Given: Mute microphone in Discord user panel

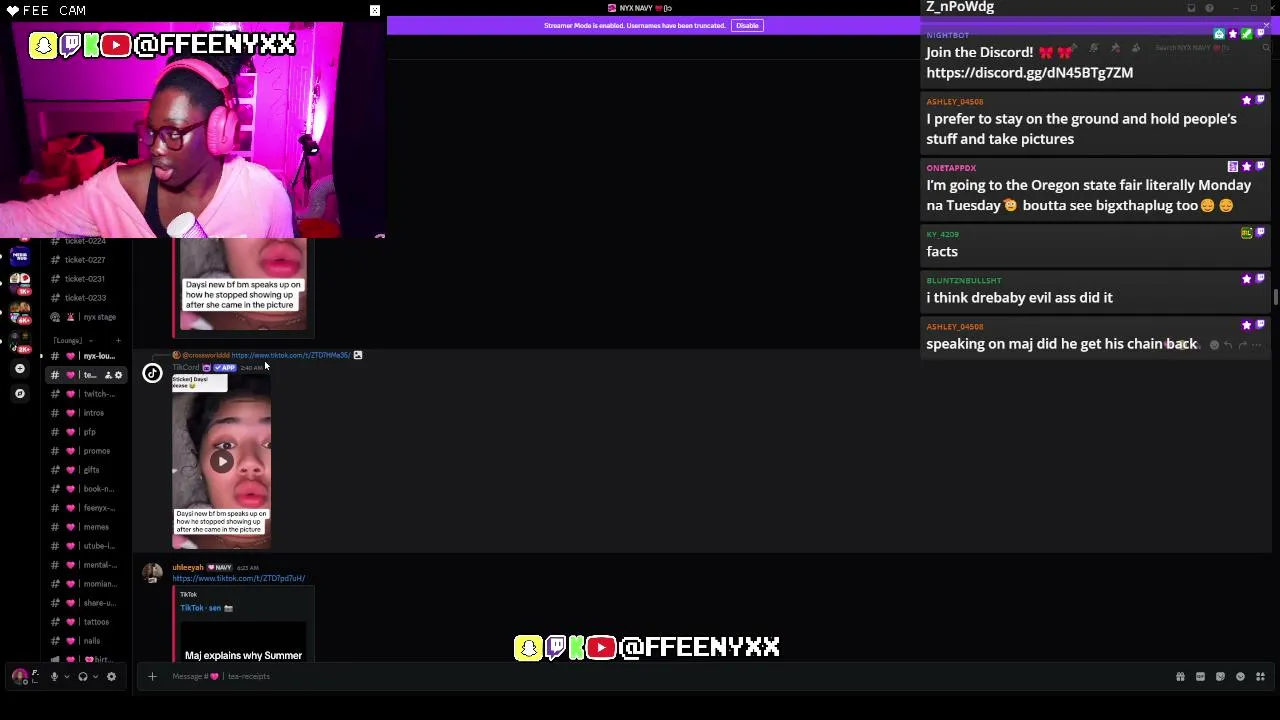Looking at the screenshot, I should (54, 676).
